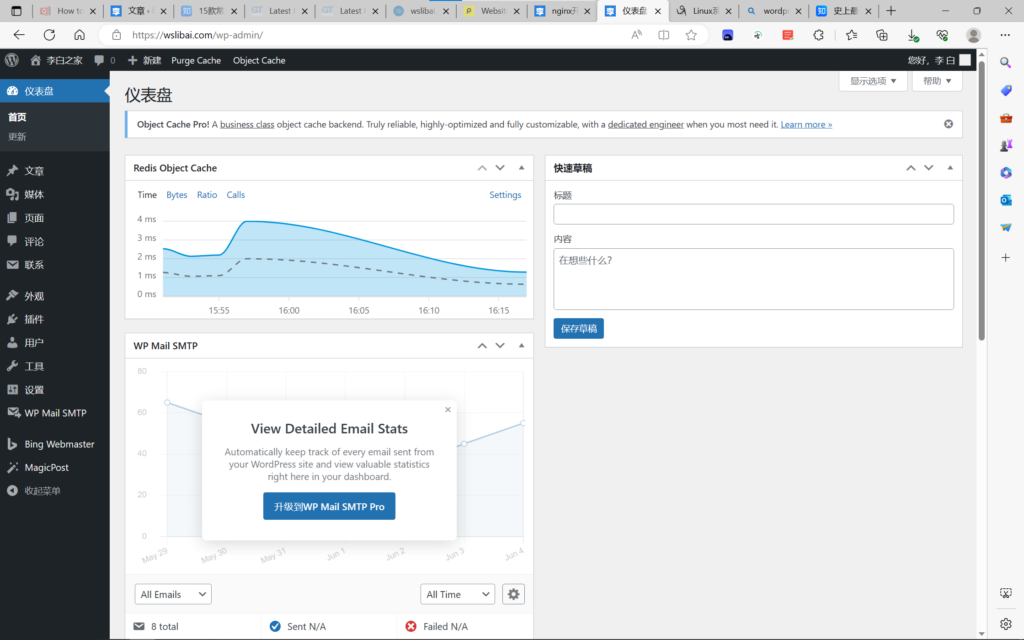Open the All Time dropdown

457,594
